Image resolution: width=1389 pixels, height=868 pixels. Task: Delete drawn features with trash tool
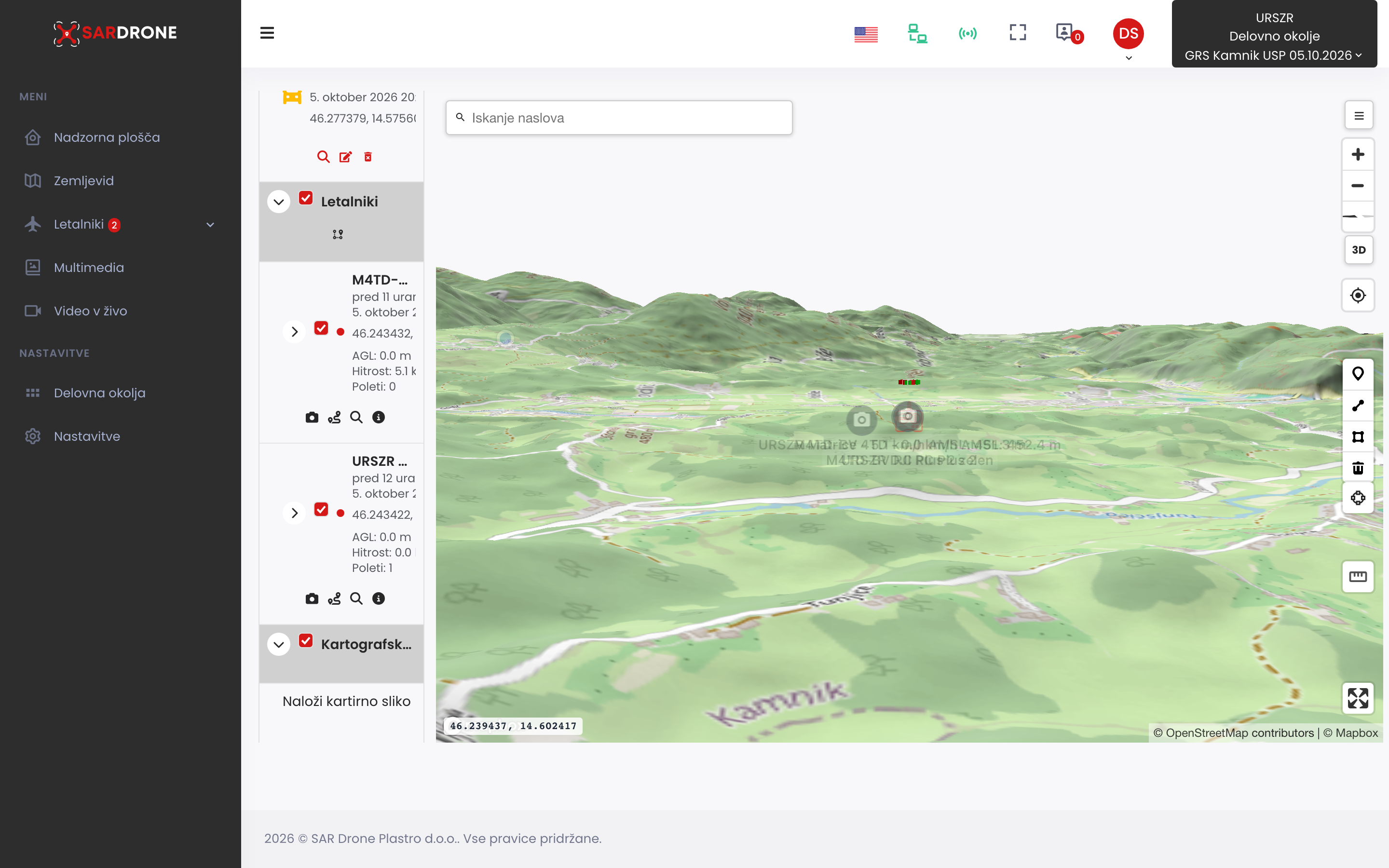pyautogui.click(x=1358, y=468)
